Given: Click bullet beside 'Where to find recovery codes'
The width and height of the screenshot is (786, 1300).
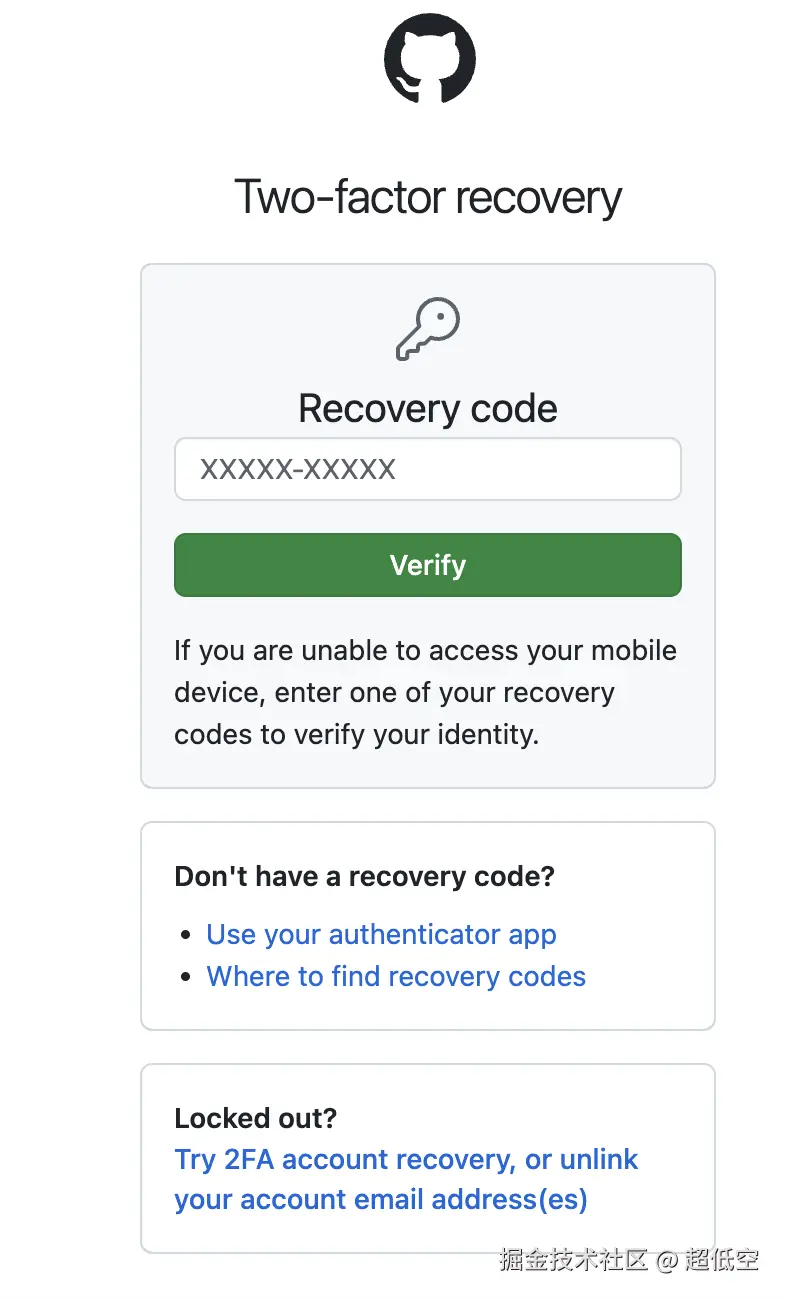Looking at the screenshot, I should coord(185,978).
